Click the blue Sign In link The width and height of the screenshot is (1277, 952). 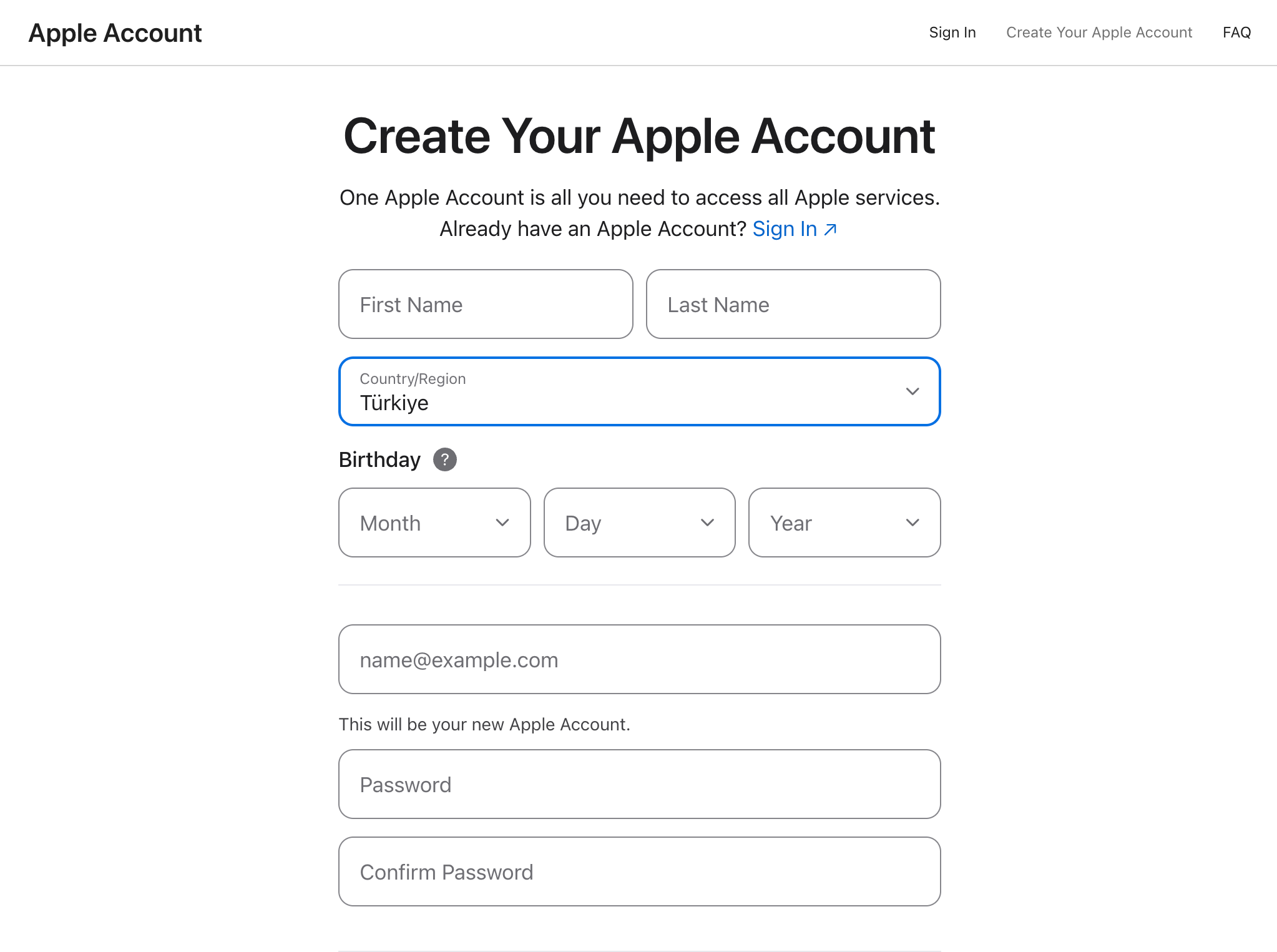[x=785, y=229]
